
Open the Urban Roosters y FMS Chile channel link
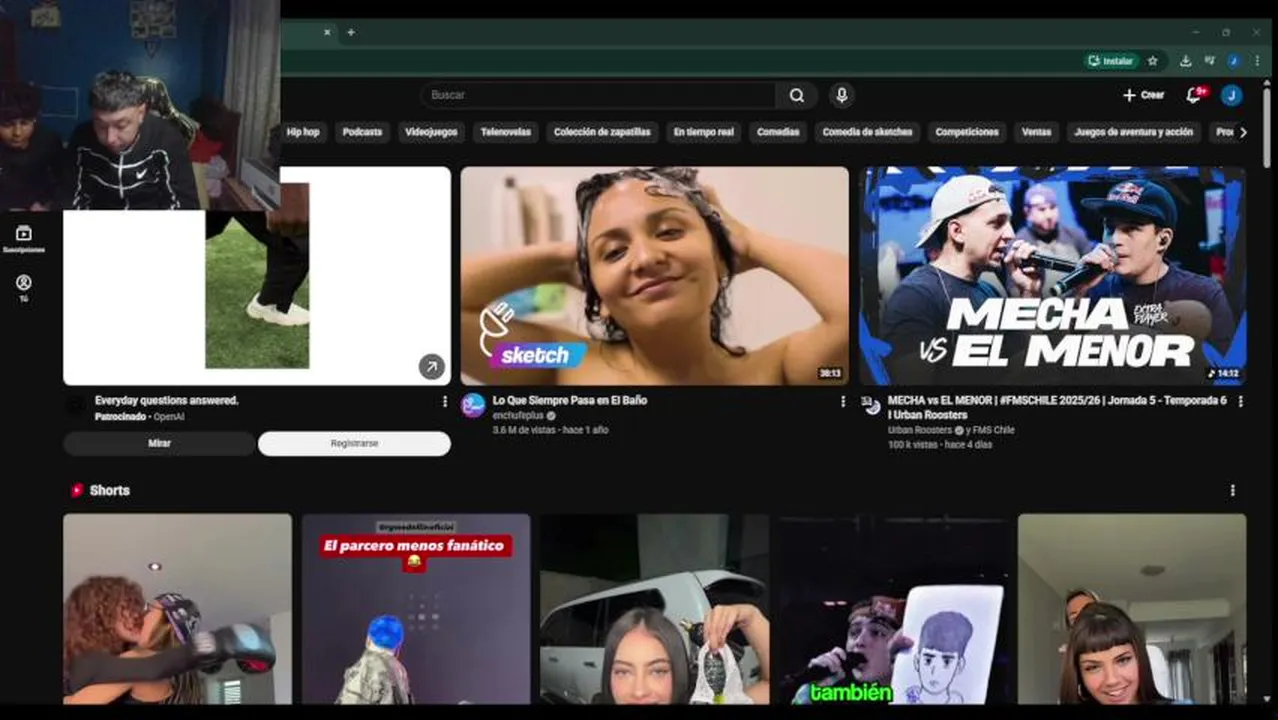[x=951, y=430]
